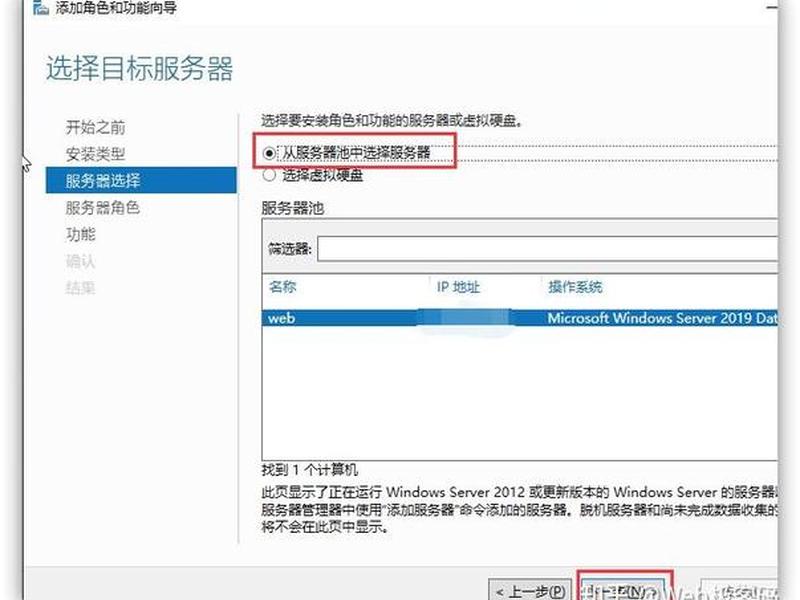Select the 服务器选择 step

pyautogui.click(x=141, y=180)
